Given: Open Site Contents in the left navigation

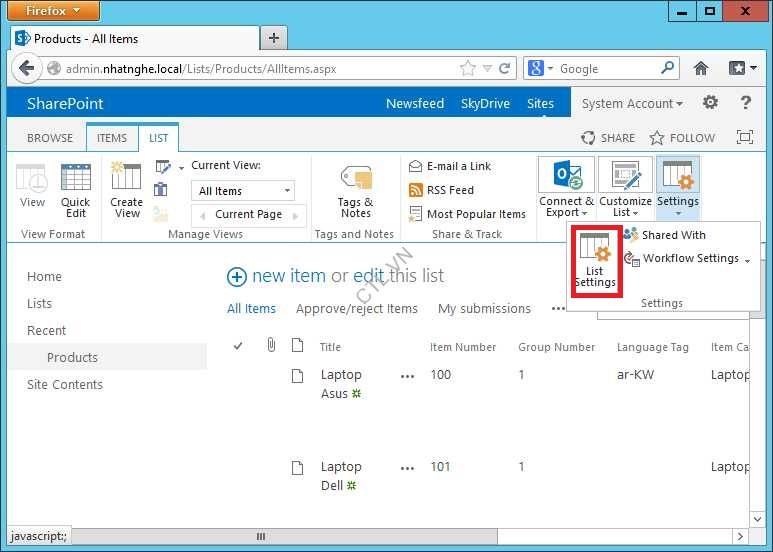Looking at the screenshot, I should pyautogui.click(x=65, y=384).
